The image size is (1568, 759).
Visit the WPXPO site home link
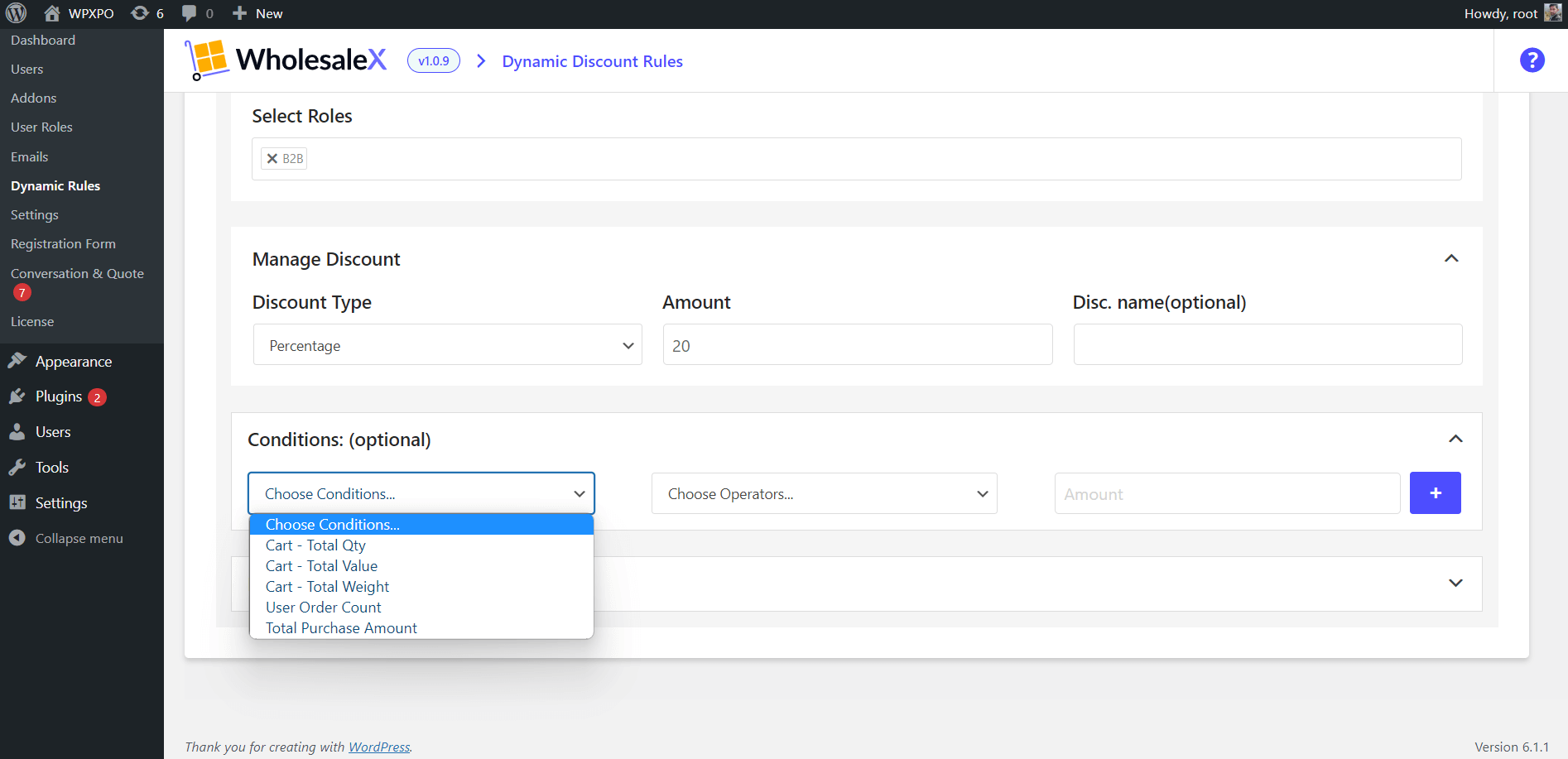(79, 13)
